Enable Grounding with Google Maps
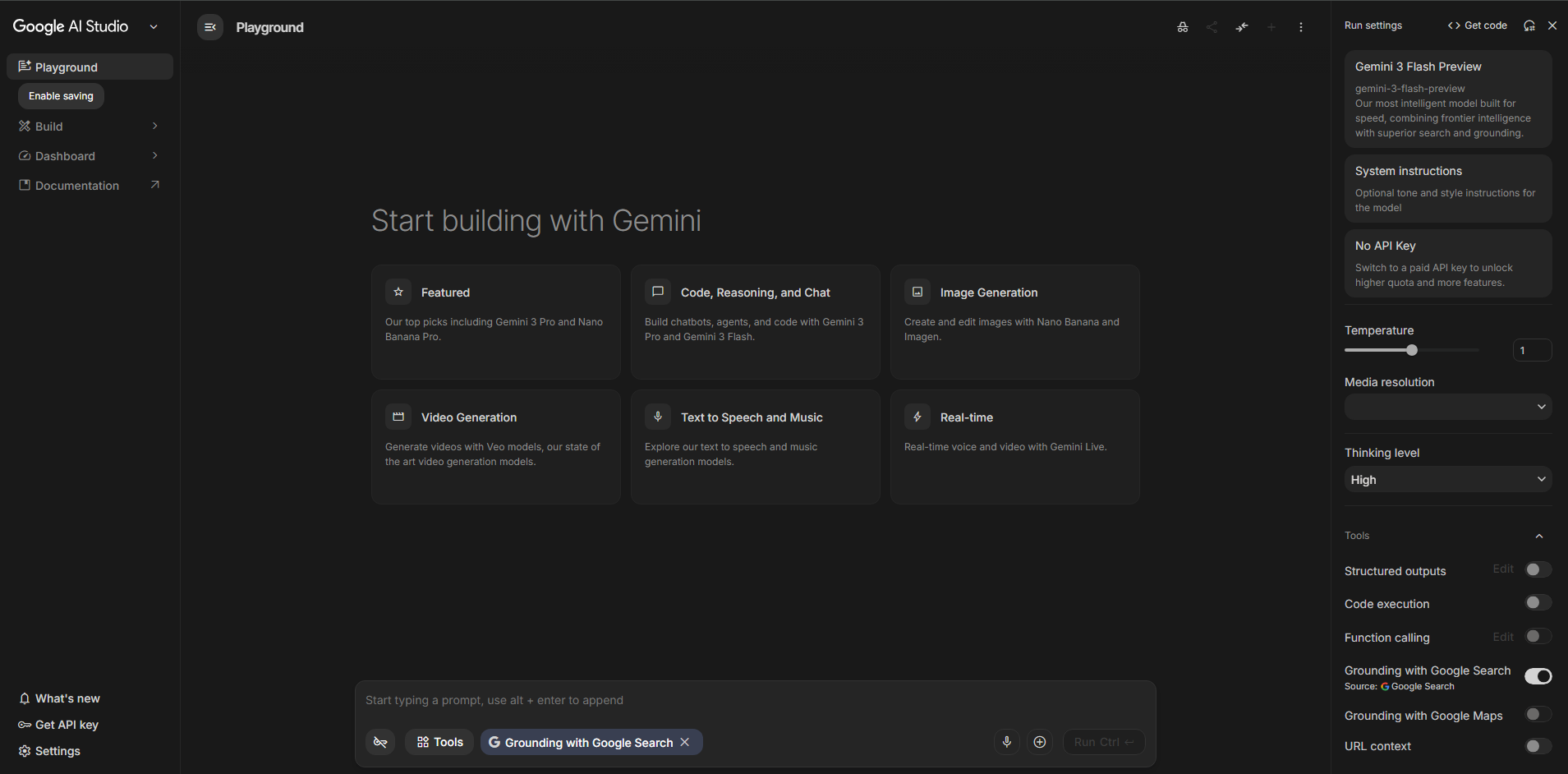 (x=1535, y=714)
